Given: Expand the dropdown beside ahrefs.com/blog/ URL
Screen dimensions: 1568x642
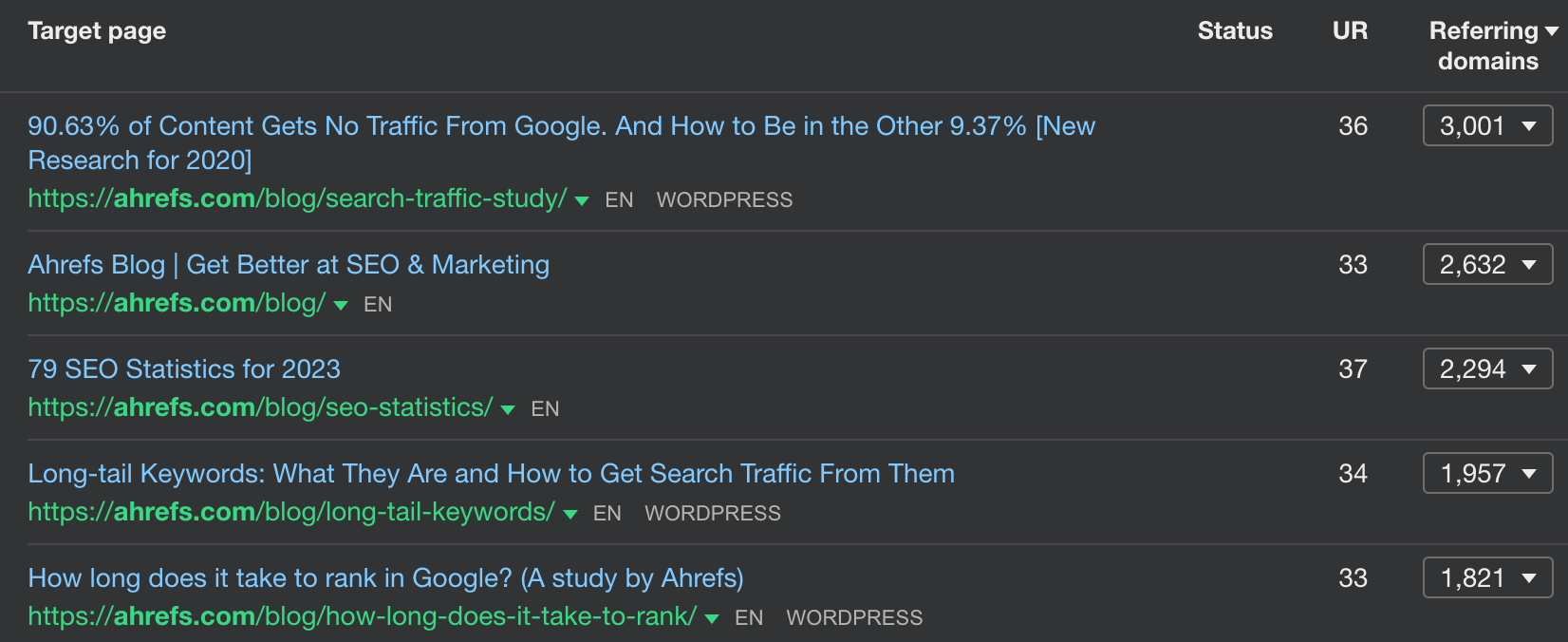Looking at the screenshot, I should pyautogui.click(x=341, y=305).
